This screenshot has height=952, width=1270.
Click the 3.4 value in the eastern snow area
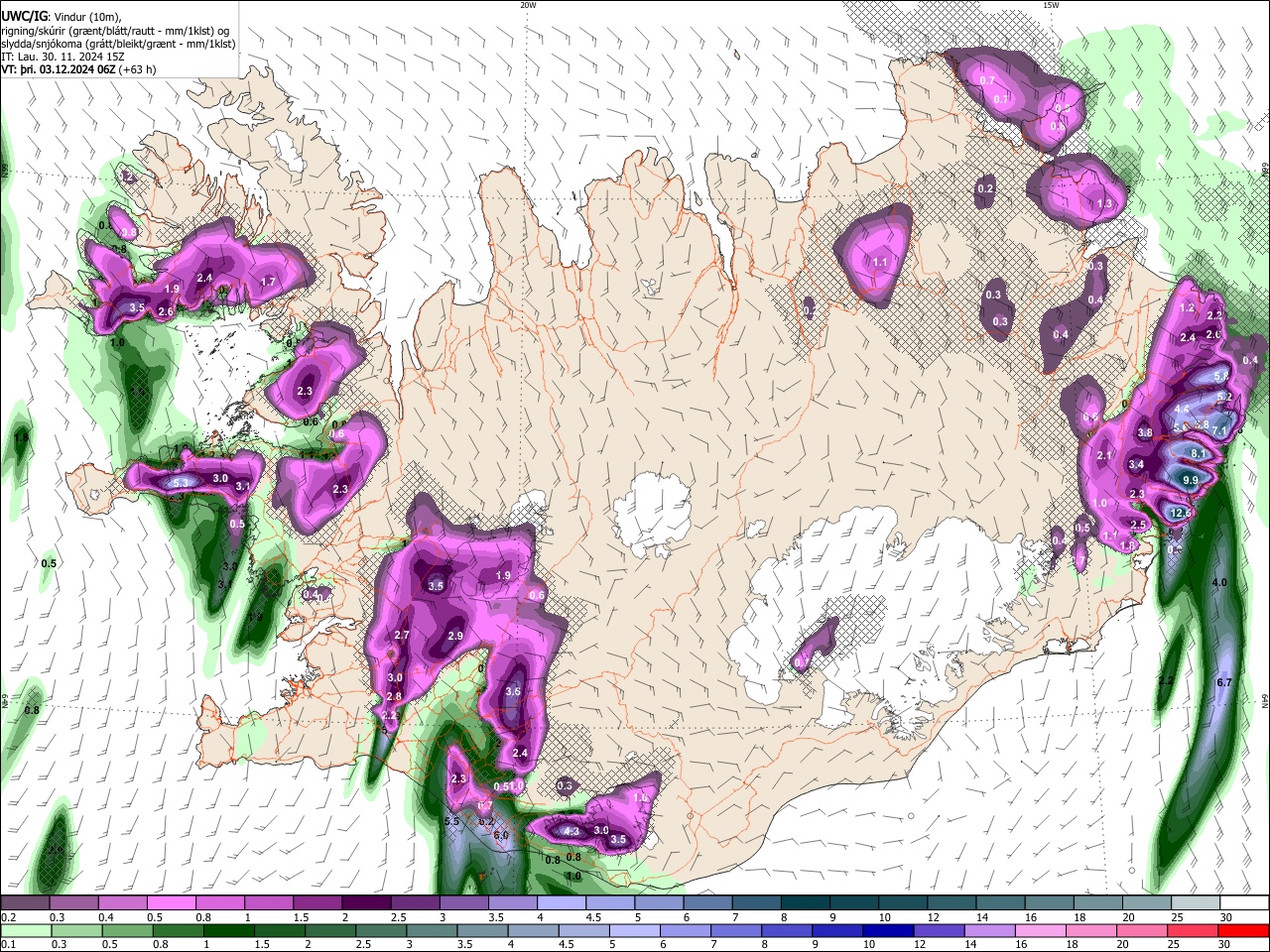[1137, 464]
